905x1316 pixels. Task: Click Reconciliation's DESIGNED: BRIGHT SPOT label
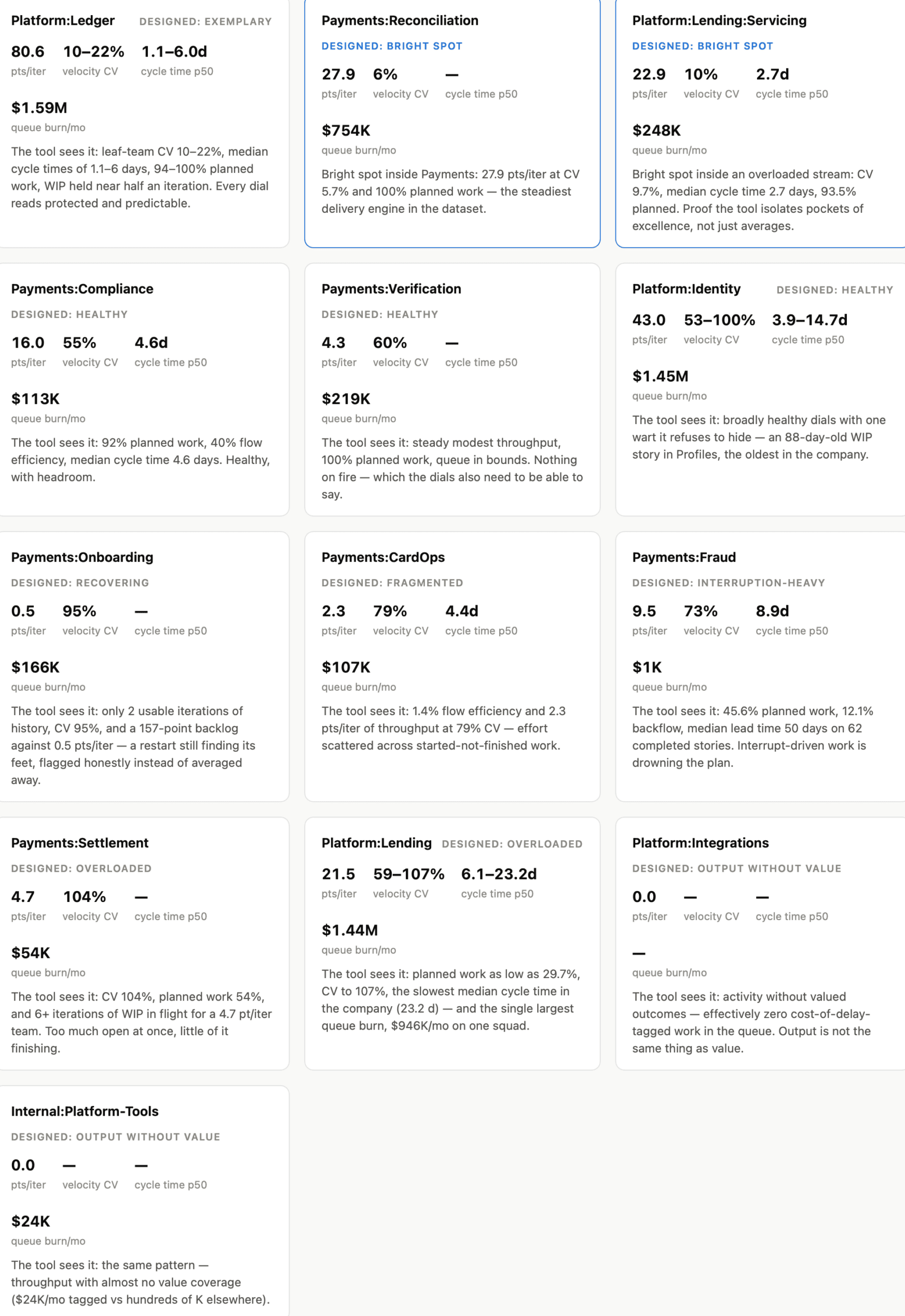pyautogui.click(x=392, y=46)
